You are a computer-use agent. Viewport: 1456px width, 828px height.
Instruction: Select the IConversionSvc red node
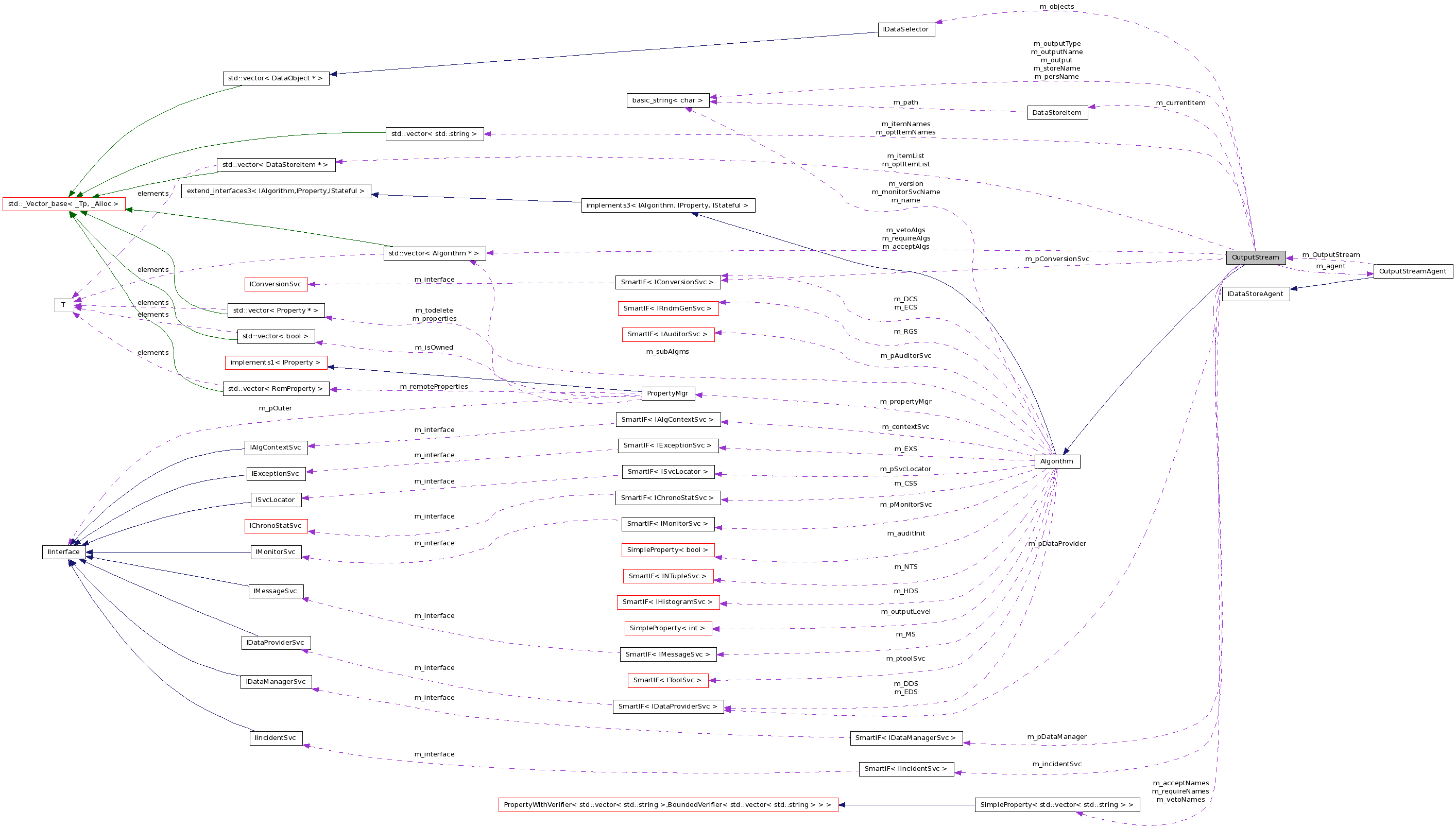(x=276, y=284)
